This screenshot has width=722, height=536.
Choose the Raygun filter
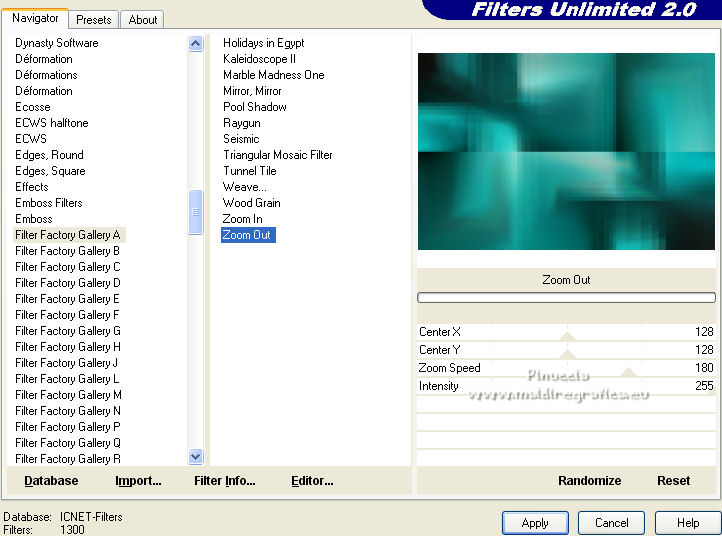[x=242, y=123]
